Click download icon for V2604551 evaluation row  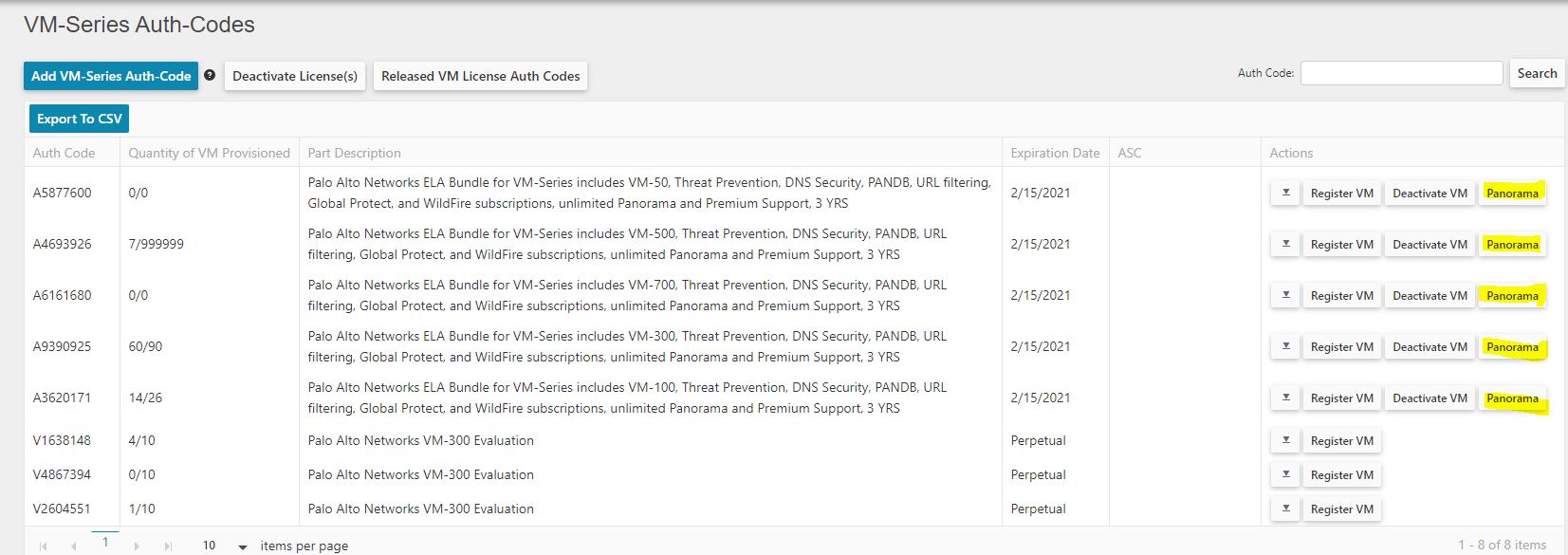point(1285,509)
